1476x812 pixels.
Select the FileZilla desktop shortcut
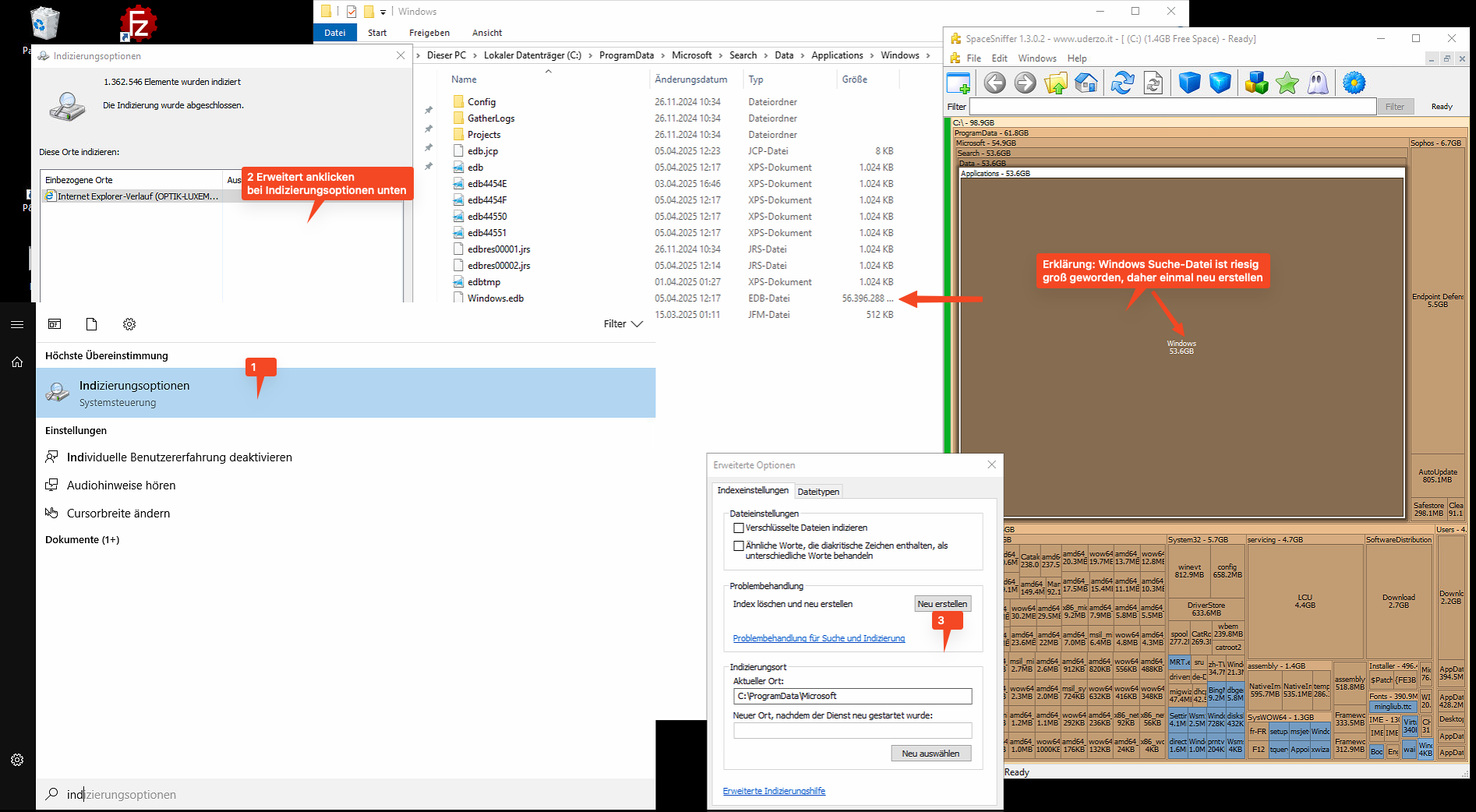[139, 23]
